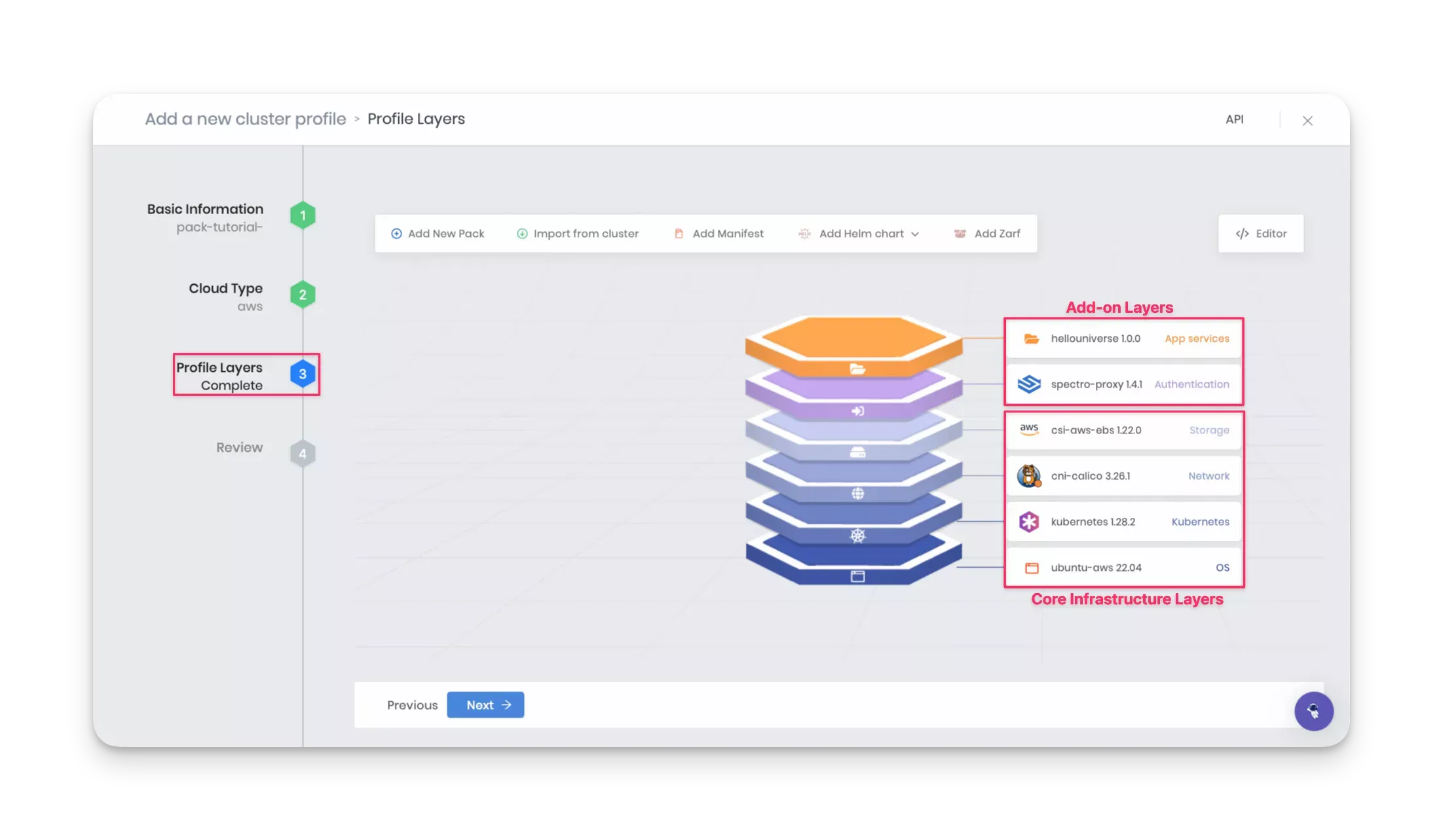Viewport: 1443px width, 840px height.
Task: Jump to the Review step
Action: (239, 447)
